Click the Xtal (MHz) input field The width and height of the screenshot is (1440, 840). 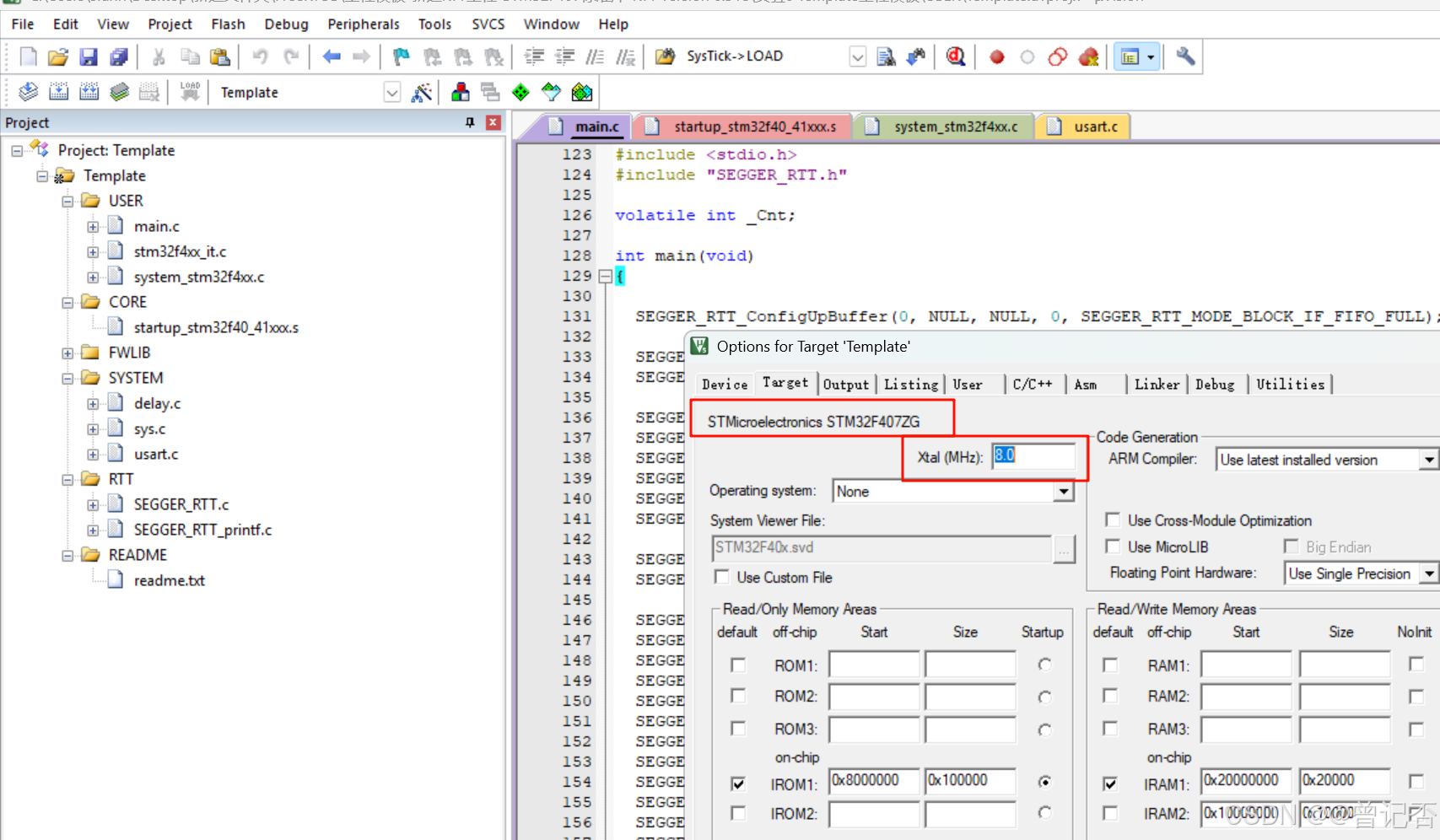(x=1033, y=456)
